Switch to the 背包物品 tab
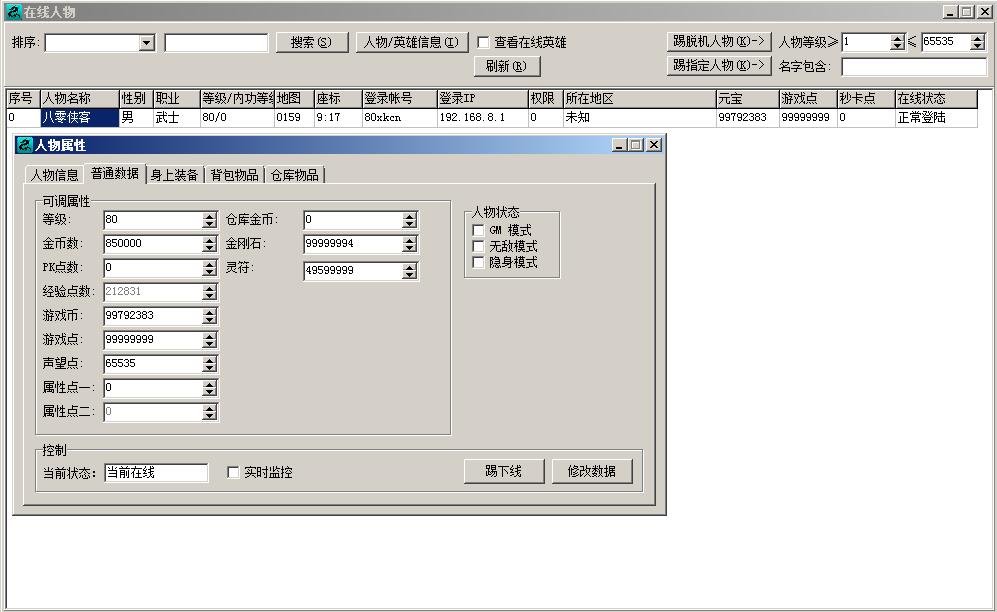 click(x=234, y=175)
